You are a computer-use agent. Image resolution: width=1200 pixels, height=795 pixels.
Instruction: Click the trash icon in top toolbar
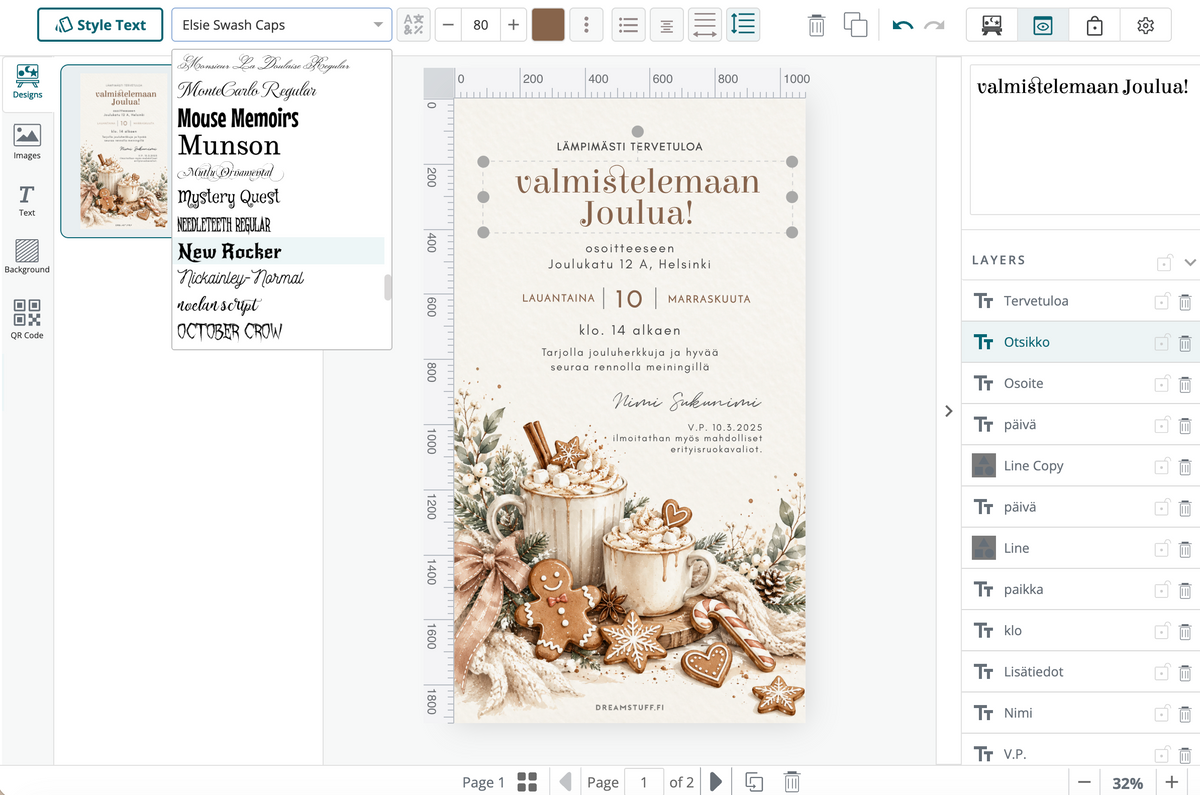[x=817, y=25]
